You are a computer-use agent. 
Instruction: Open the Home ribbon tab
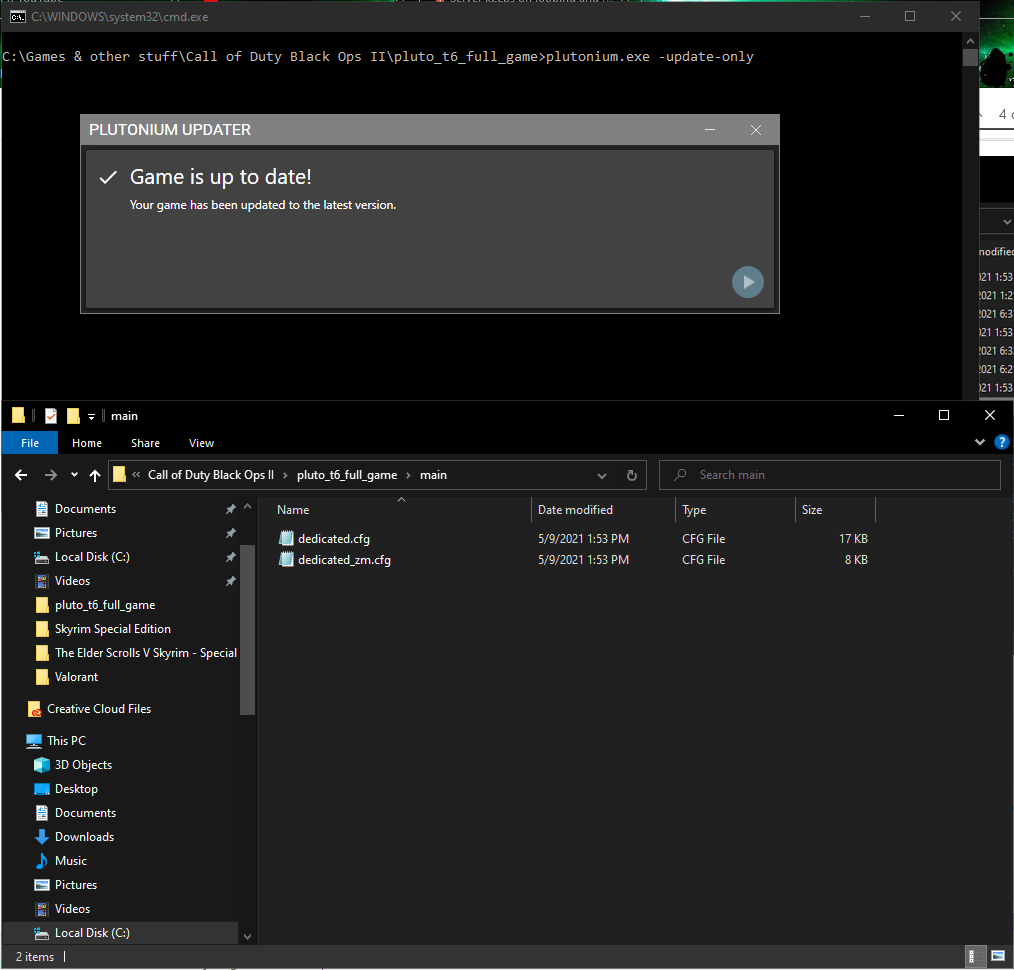[x=87, y=443]
